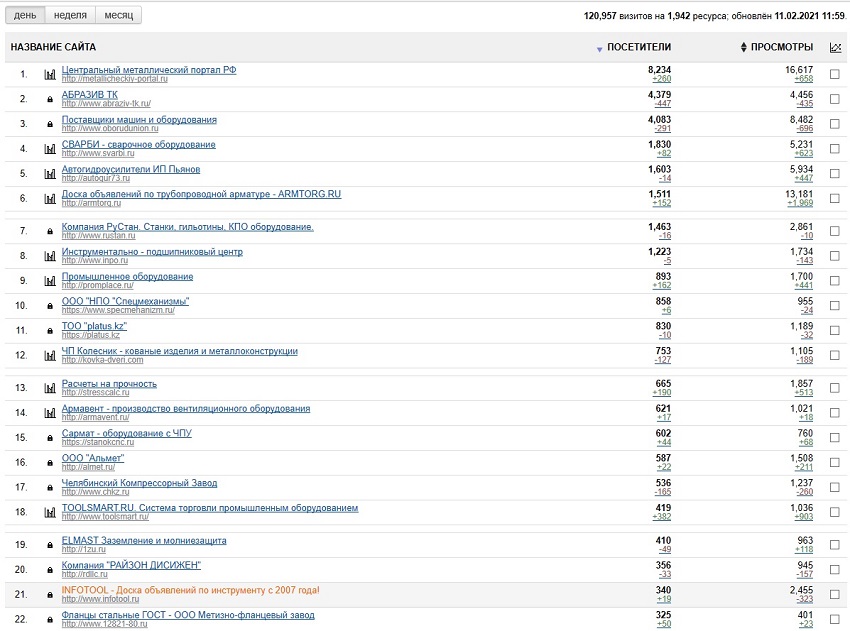The height and width of the screenshot is (631, 850).
Task: Open stats chart icon for Расчеты на прочность
Action: pyautogui.click(x=50, y=389)
